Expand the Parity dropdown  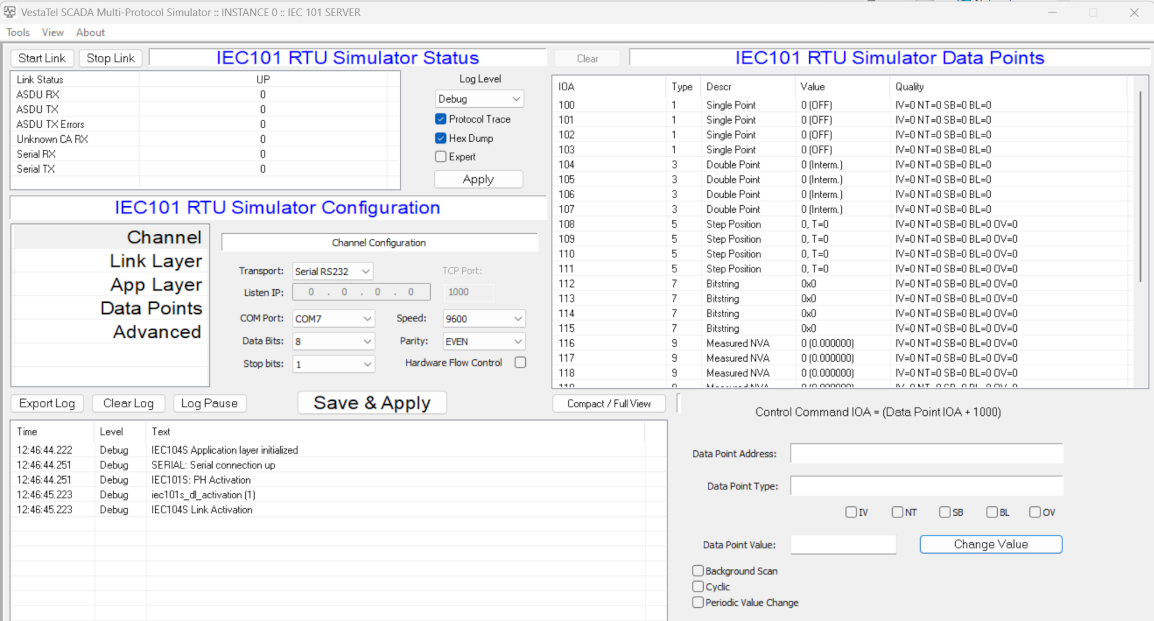click(484, 342)
